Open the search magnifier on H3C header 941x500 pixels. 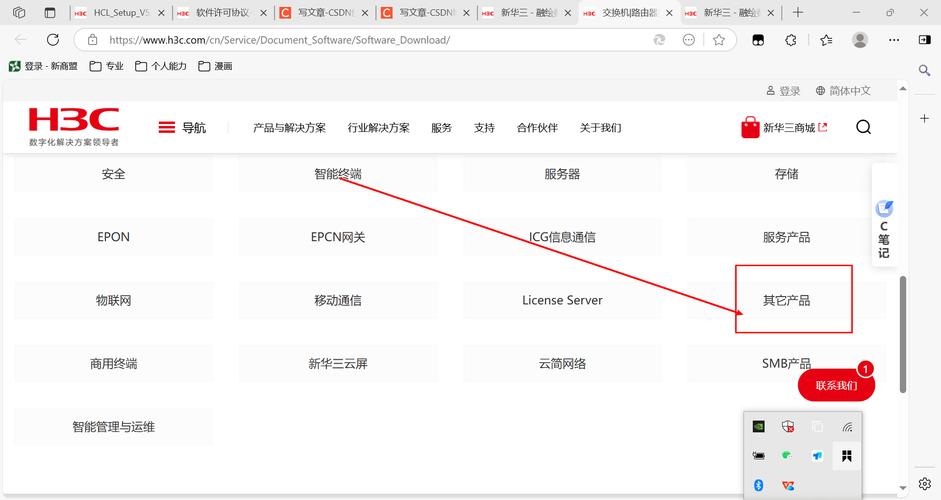tap(863, 127)
